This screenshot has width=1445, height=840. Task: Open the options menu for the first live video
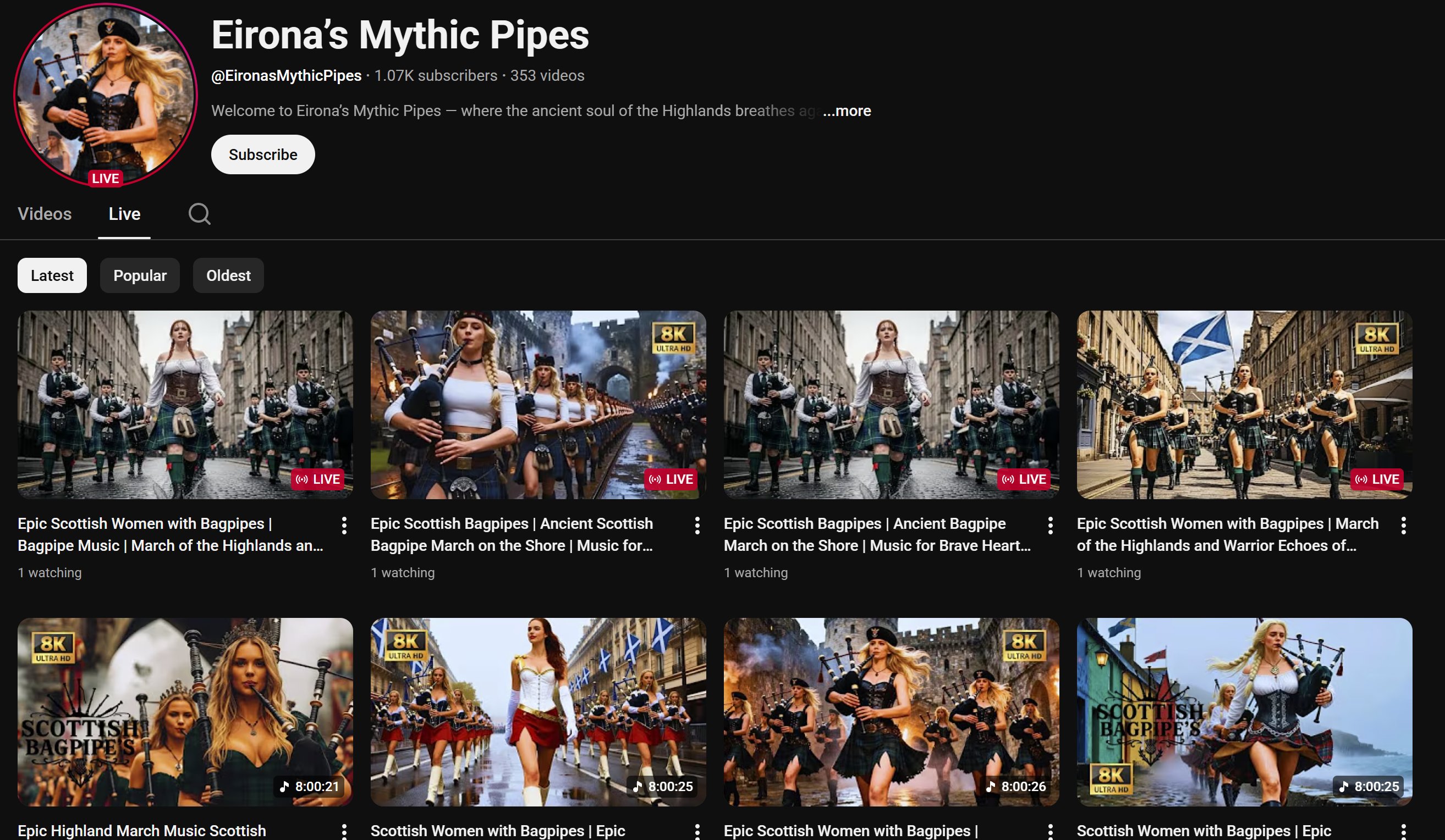[344, 525]
